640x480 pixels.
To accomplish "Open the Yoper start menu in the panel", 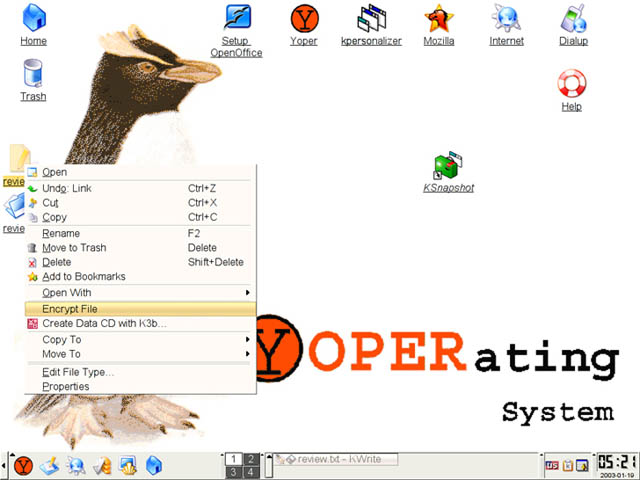I will pos(23,466).
